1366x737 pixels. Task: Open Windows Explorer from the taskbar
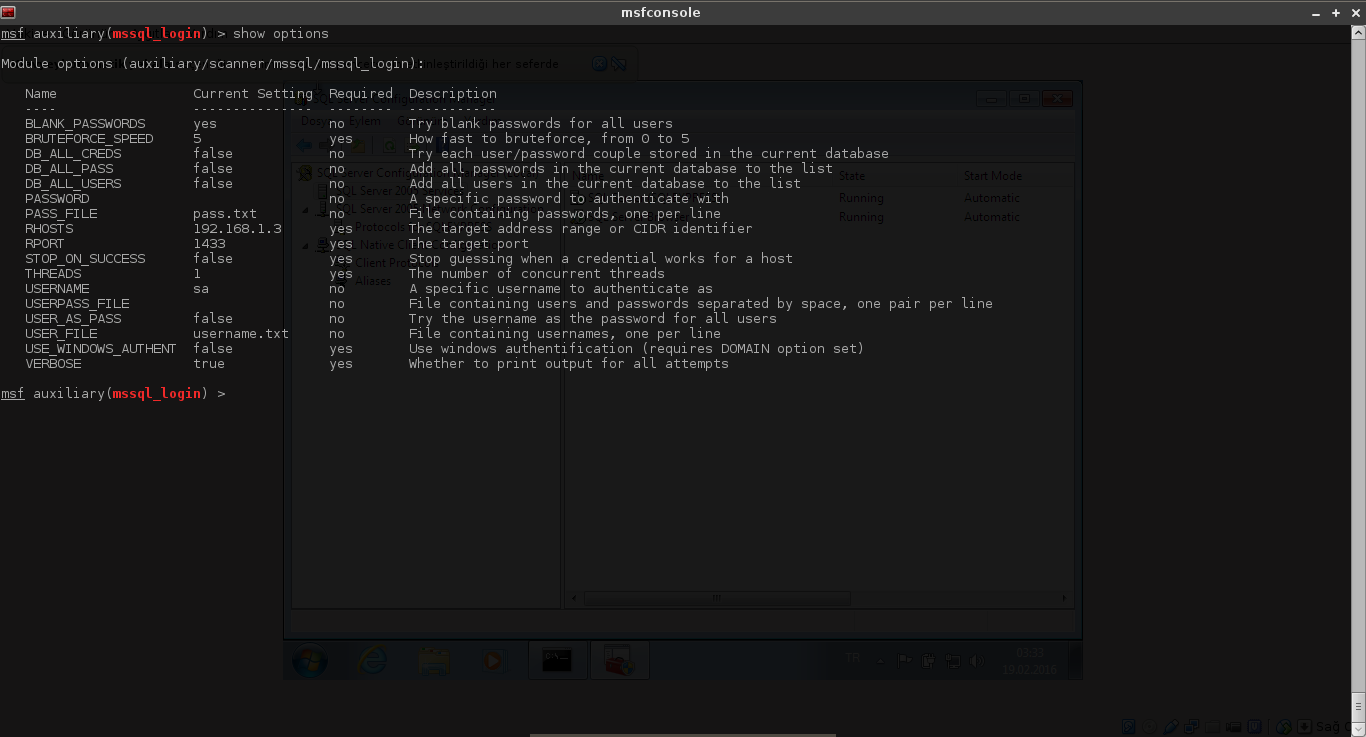point(433,660)
